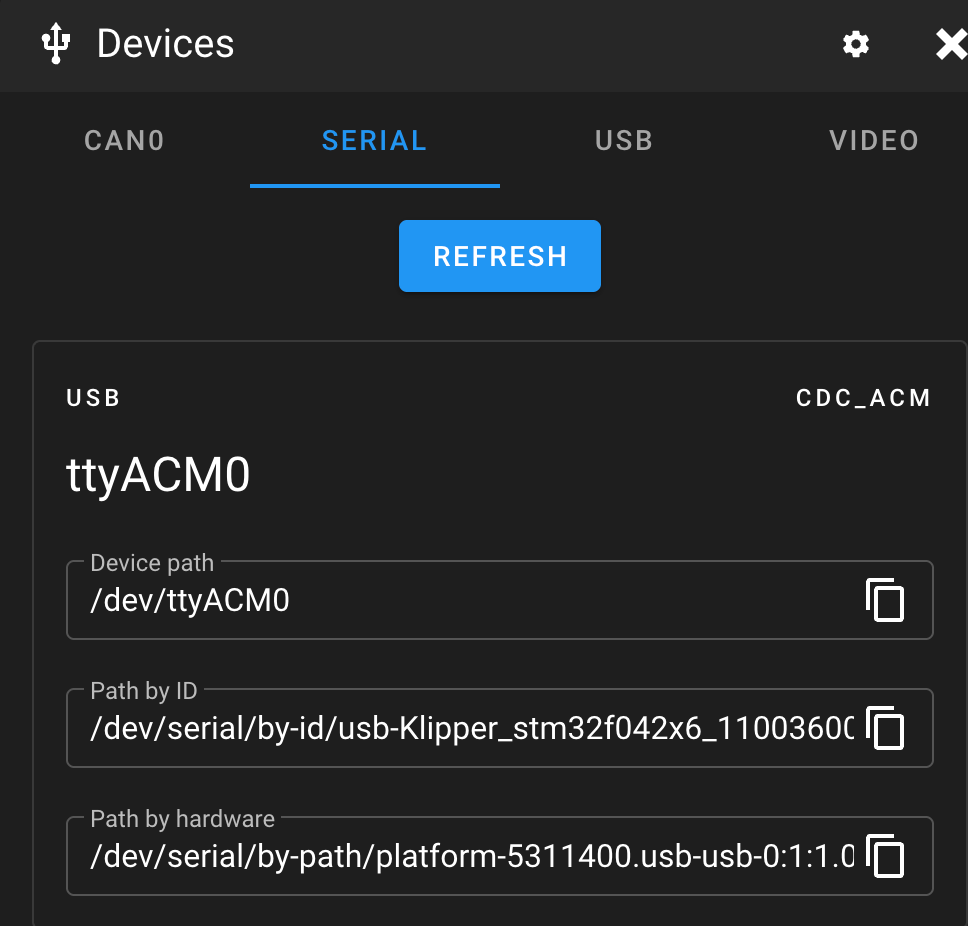This screenshot has height=926, width=968.
Task: Copy the Path by hardware value
Action: tap(885, 856)
